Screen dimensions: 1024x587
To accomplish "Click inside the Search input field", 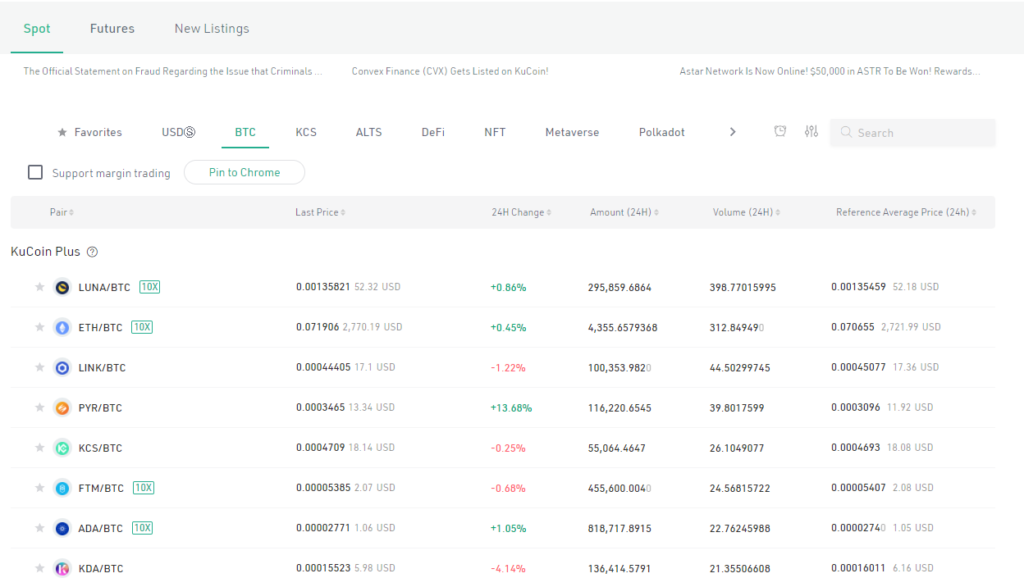I will (910, 132).
